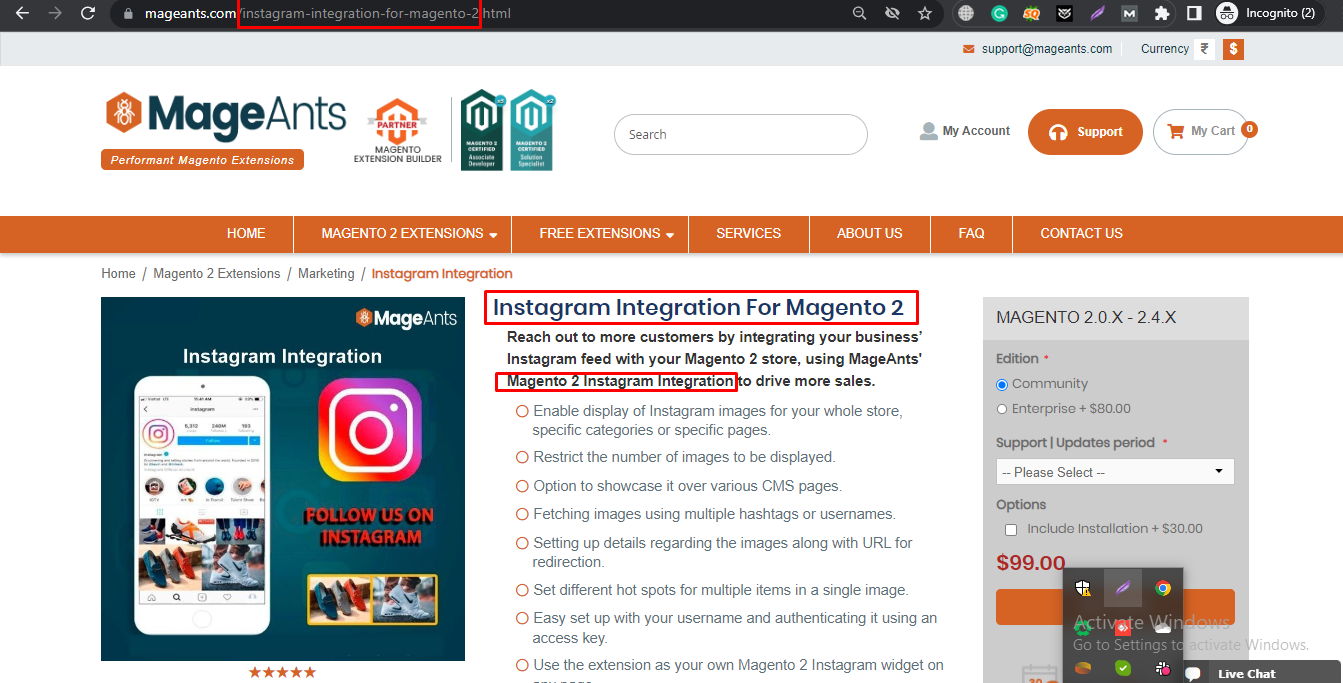The width and height of the screenshot is (1343, 683).
Task: Open Windows Security tray icon
Action: click(1083, 588)
